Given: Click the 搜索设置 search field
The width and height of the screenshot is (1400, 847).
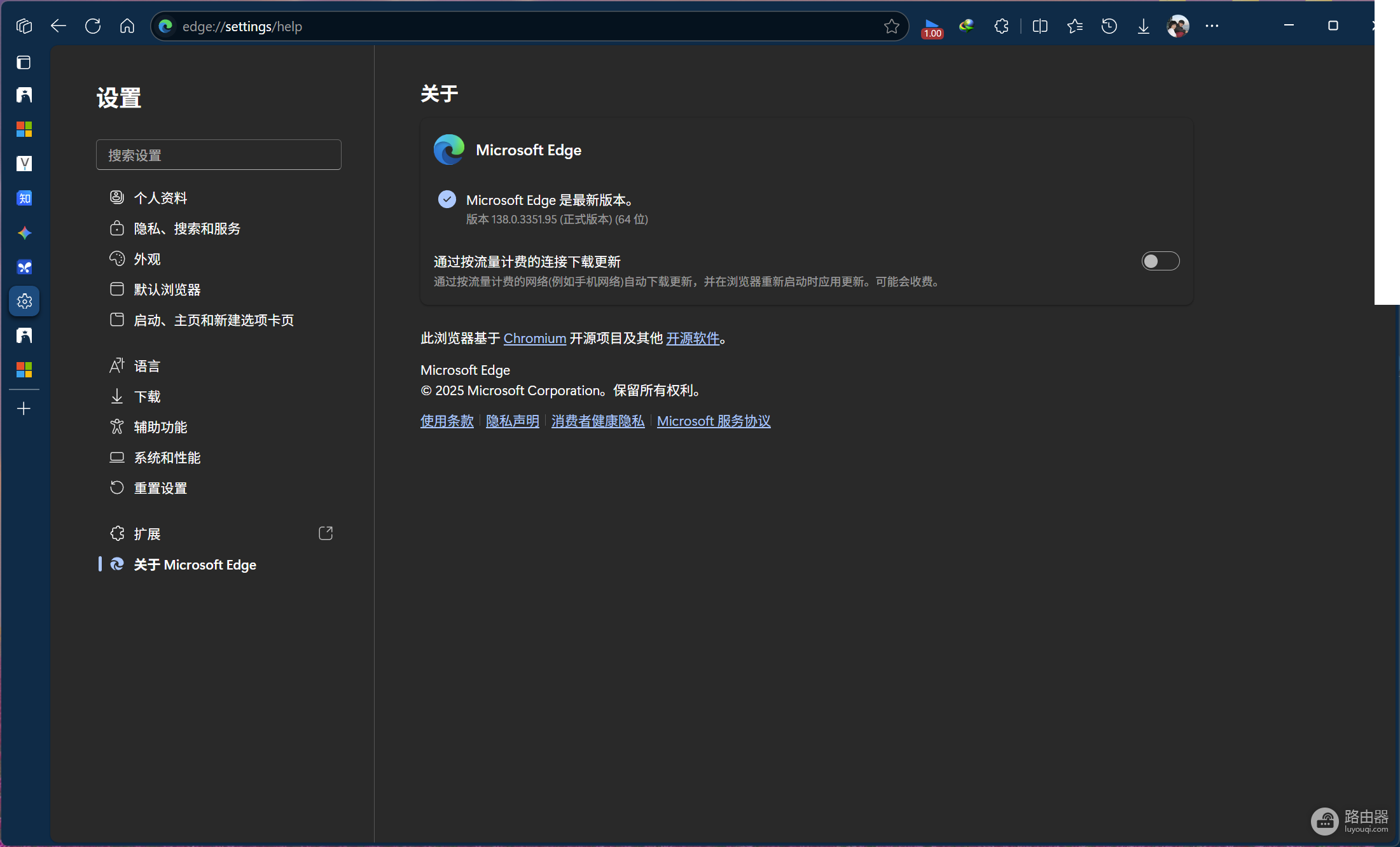Looking at the screenshot, I should tap(219, 155).
